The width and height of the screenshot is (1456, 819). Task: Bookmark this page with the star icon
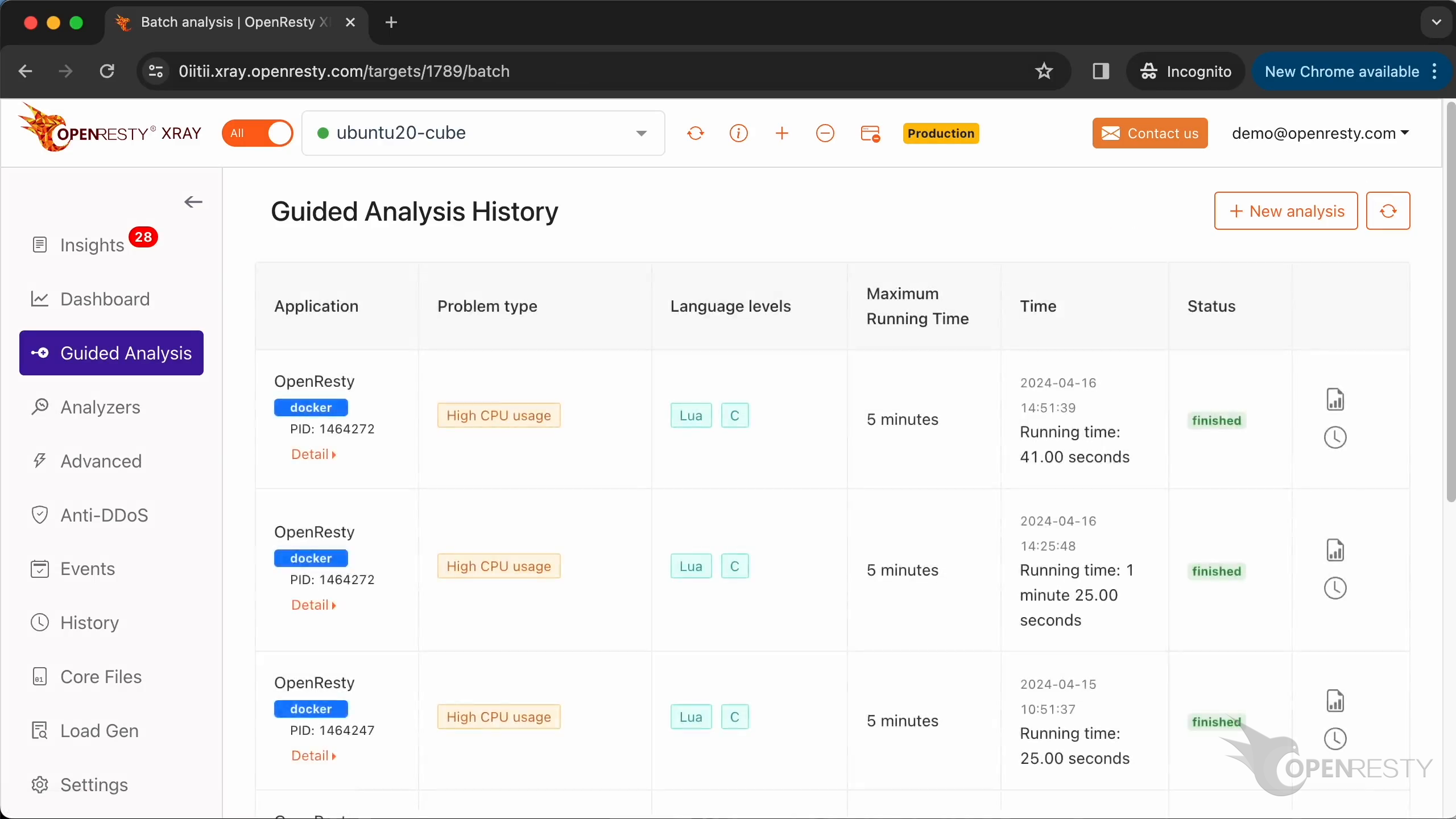pos(1044,71)
